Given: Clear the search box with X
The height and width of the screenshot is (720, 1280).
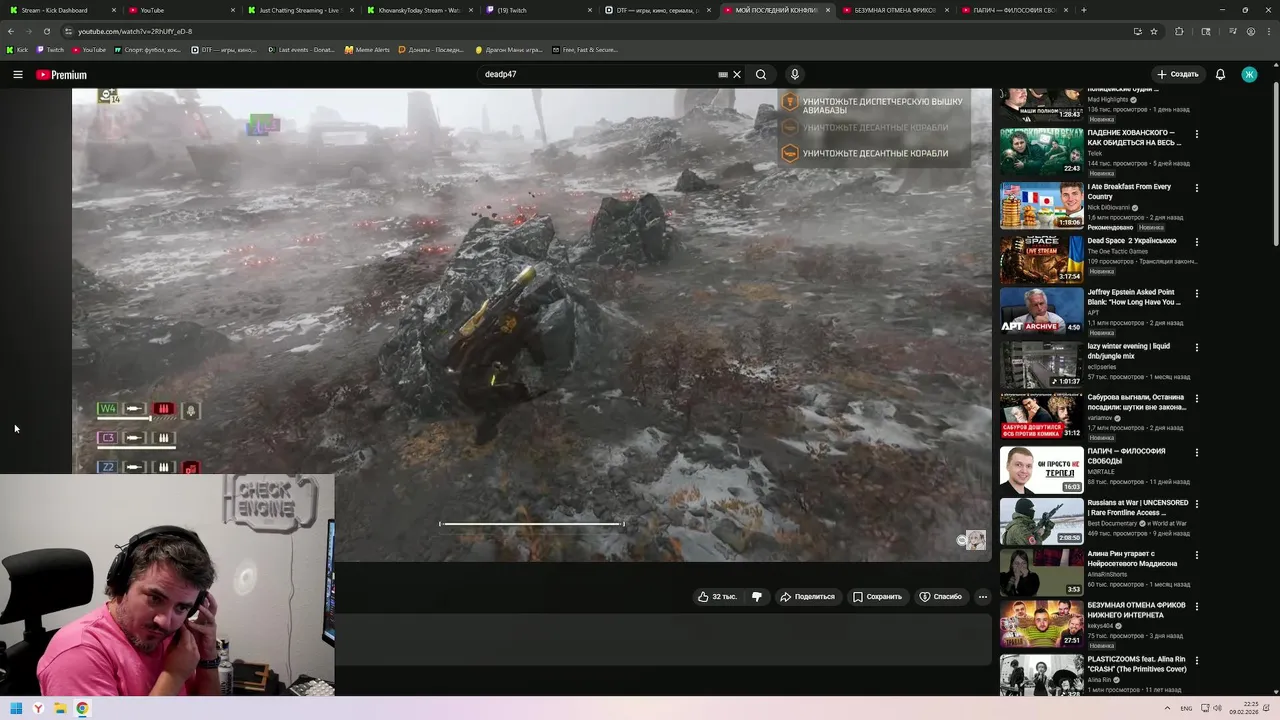Looking at the screenshot, I should pyautogui.click(x=737, y=74).
